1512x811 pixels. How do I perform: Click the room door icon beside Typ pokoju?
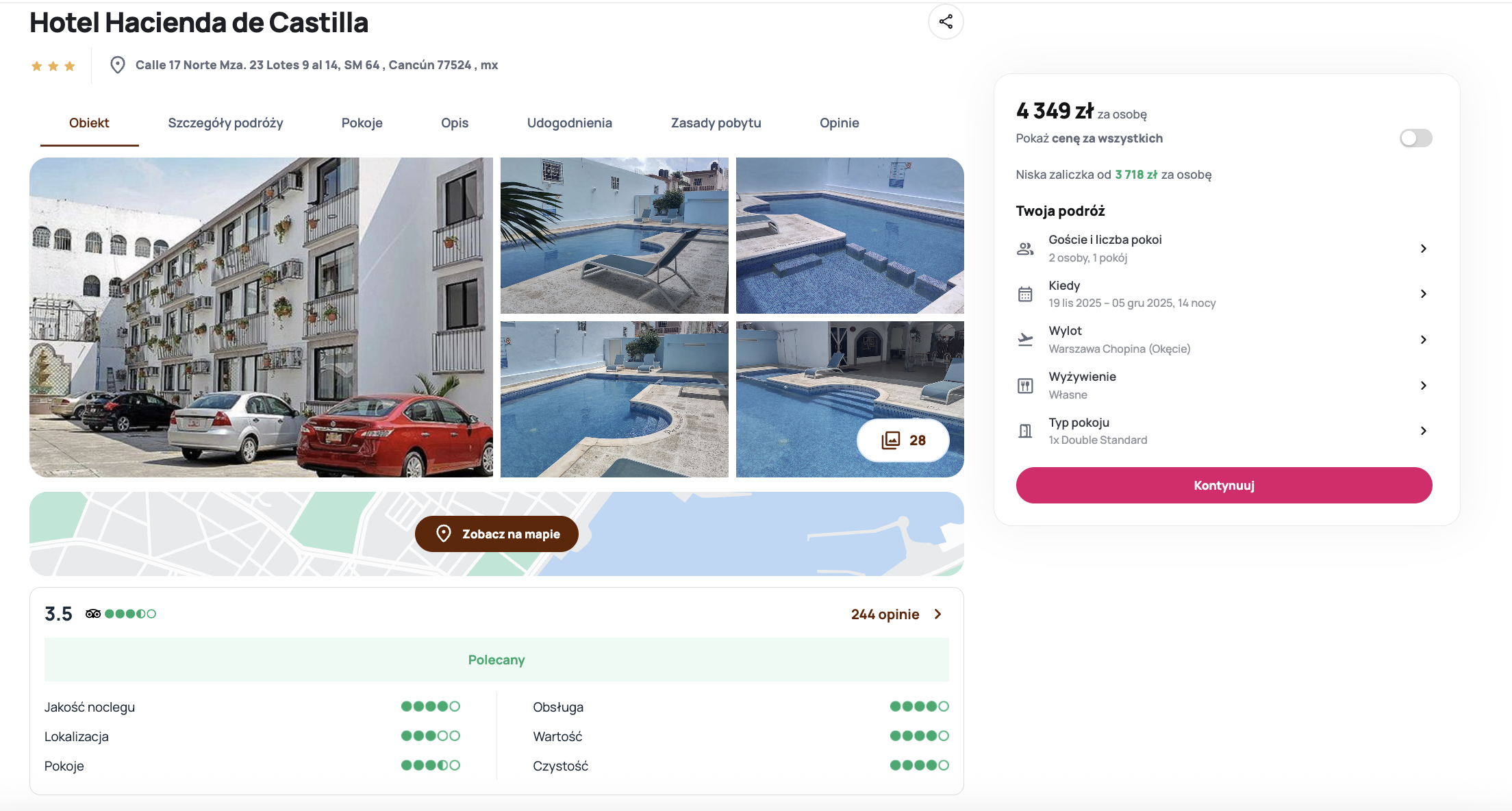click(x=1025, y=431)
